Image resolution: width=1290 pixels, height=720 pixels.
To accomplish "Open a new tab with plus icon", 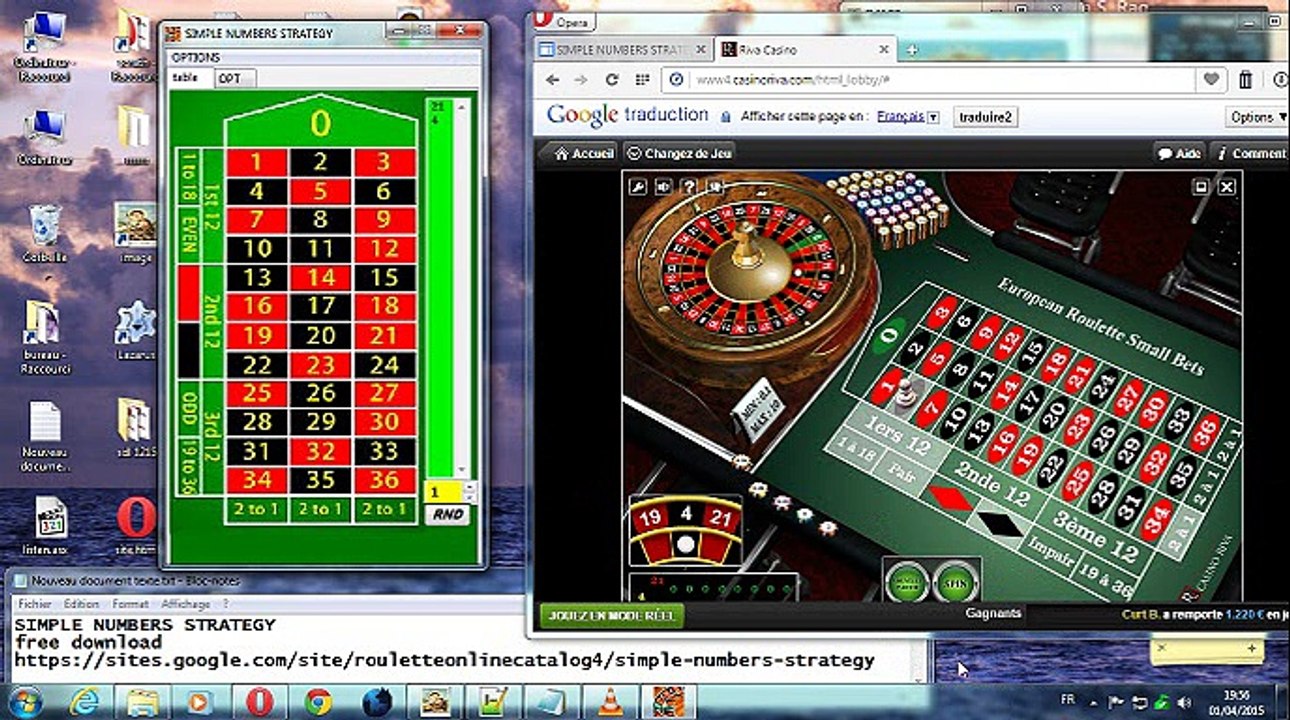I will [912, 49].
